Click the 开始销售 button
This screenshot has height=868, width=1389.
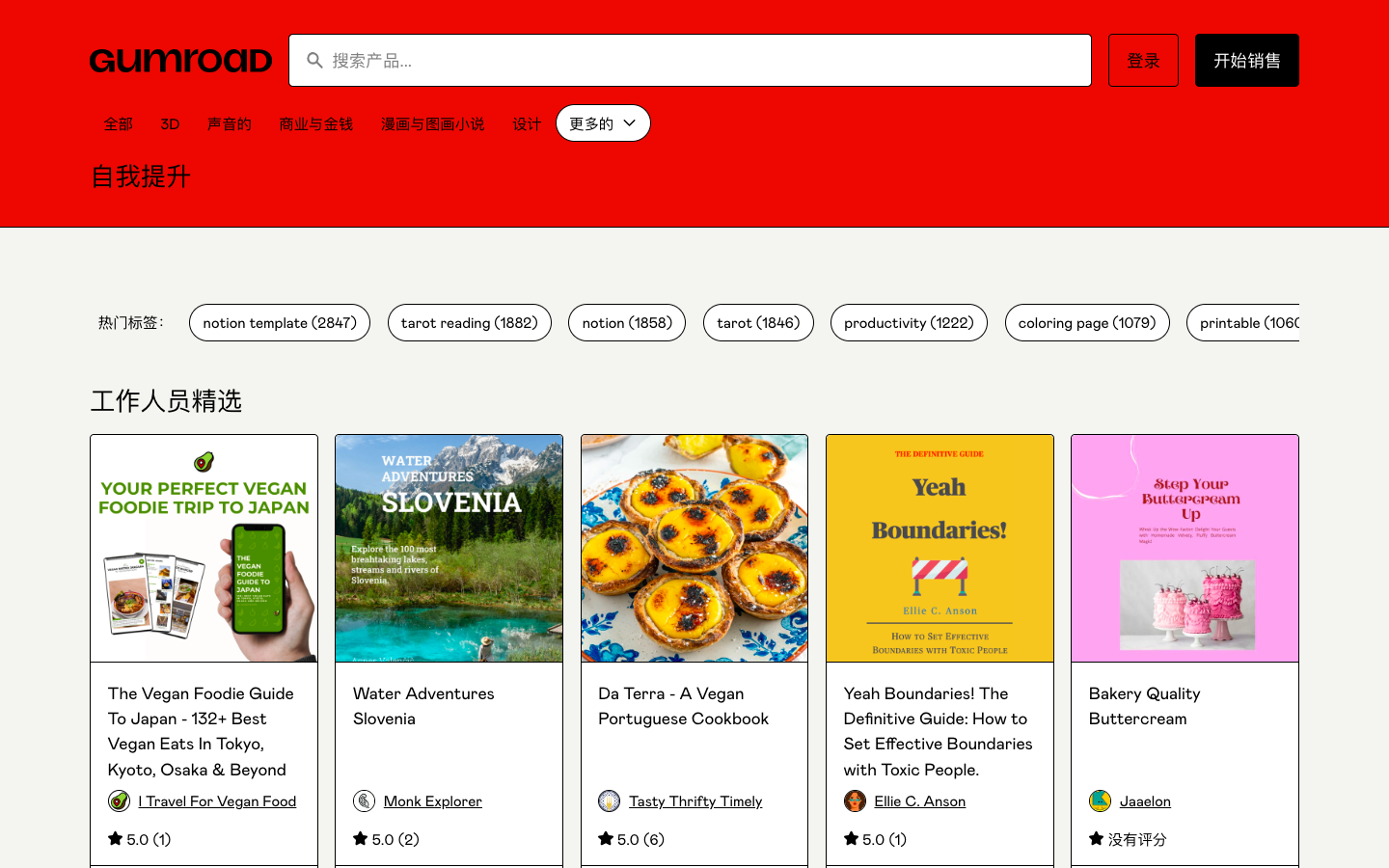tap(1247, 61)
